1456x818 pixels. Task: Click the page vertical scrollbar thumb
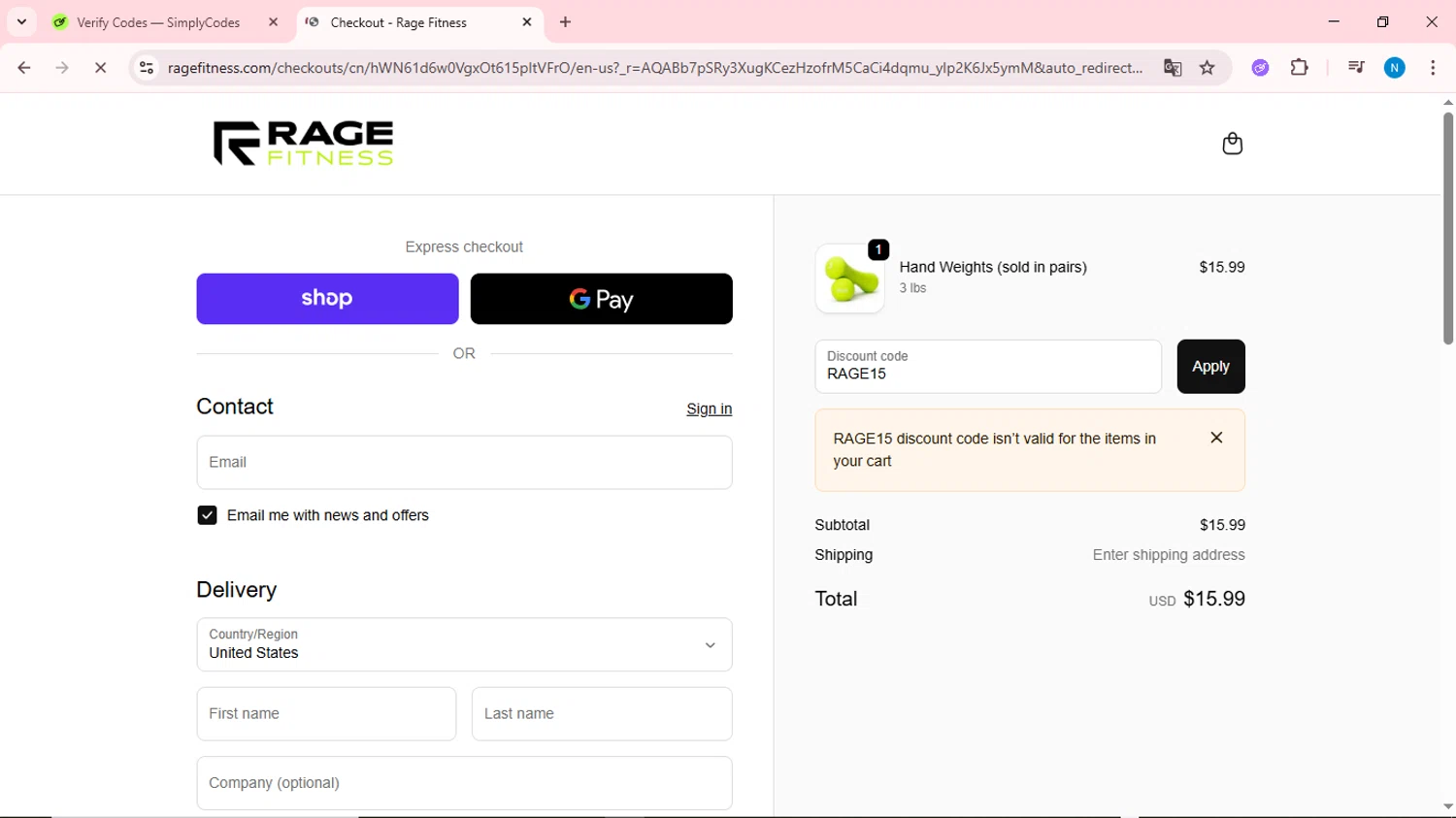(x=1447, y=228)
